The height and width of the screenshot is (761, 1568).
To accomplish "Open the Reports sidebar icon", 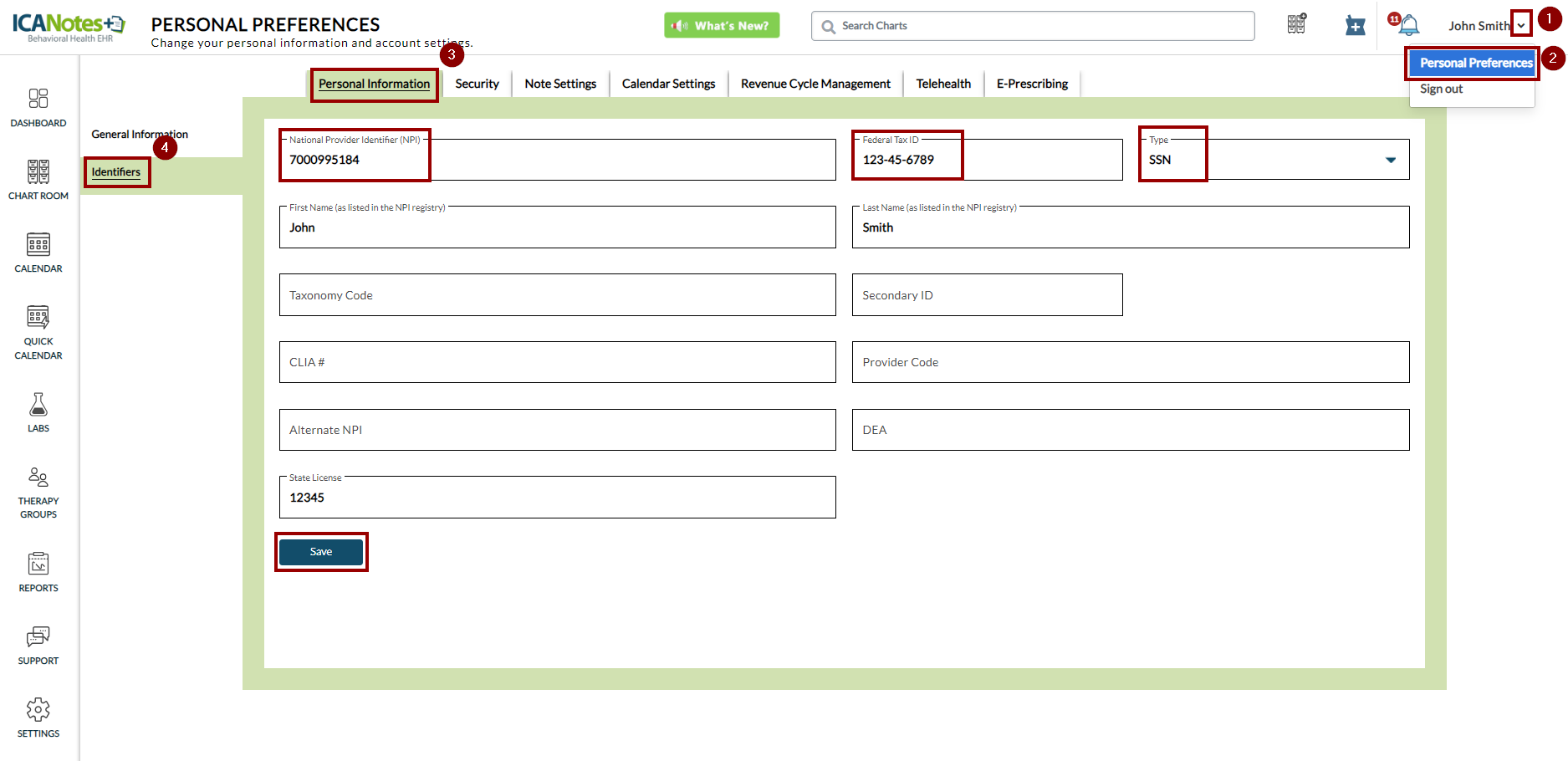I will pos(38,564).
